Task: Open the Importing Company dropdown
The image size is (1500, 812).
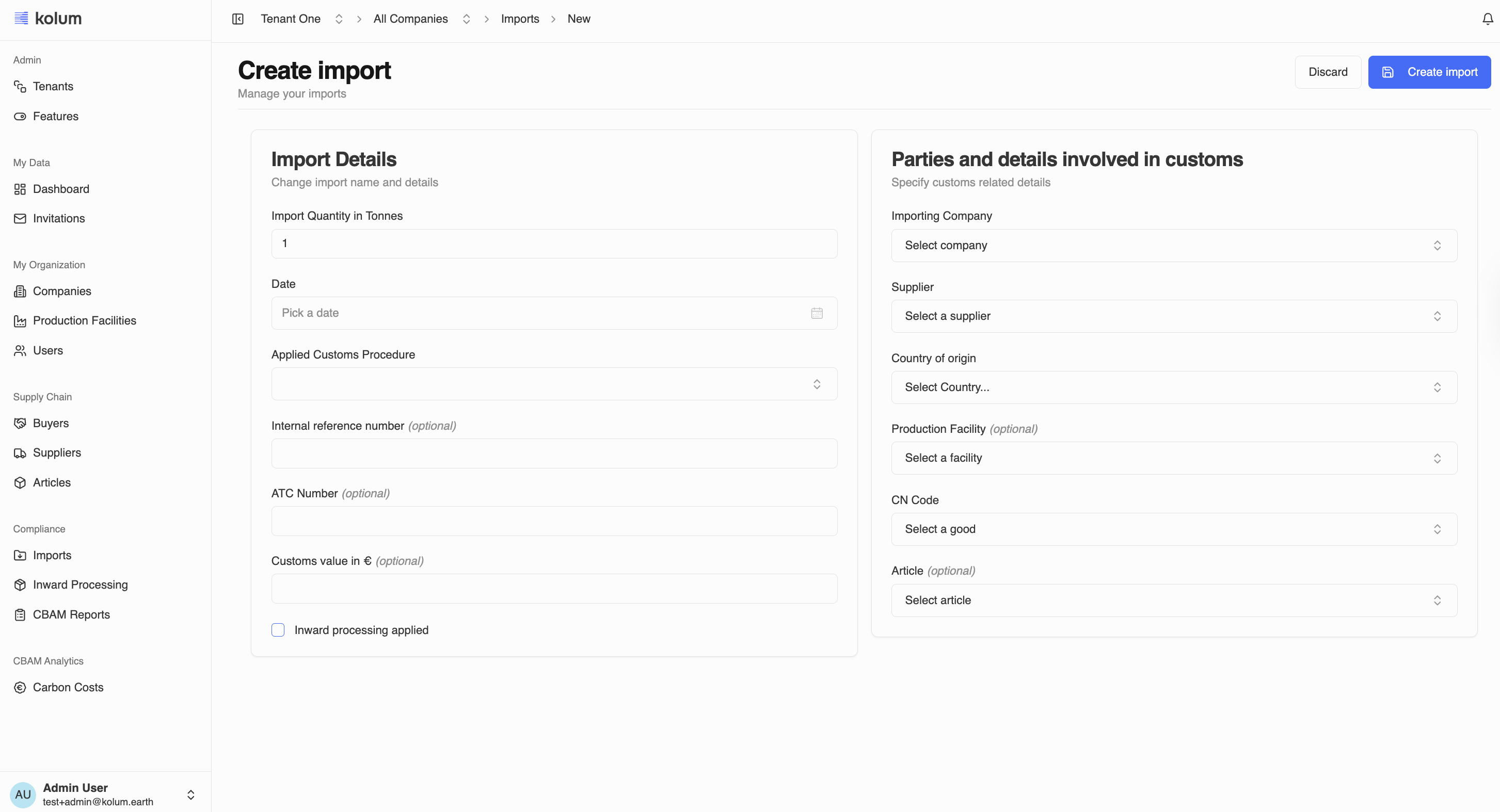Action: coord(1173,246)
